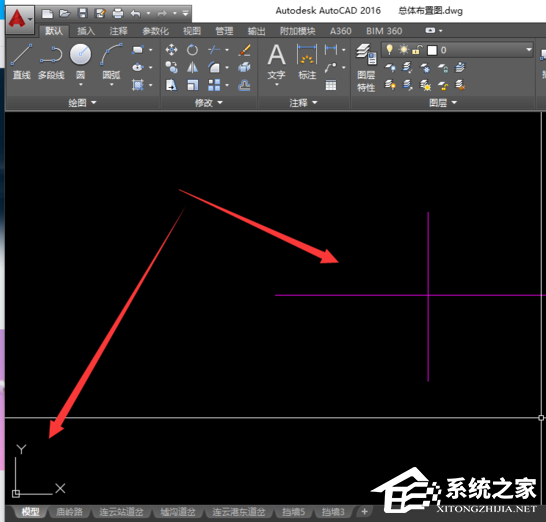Screen dimensions: 546x522
Task: Click New drawing in quick access toolbar
Action: tap(47, 14)
